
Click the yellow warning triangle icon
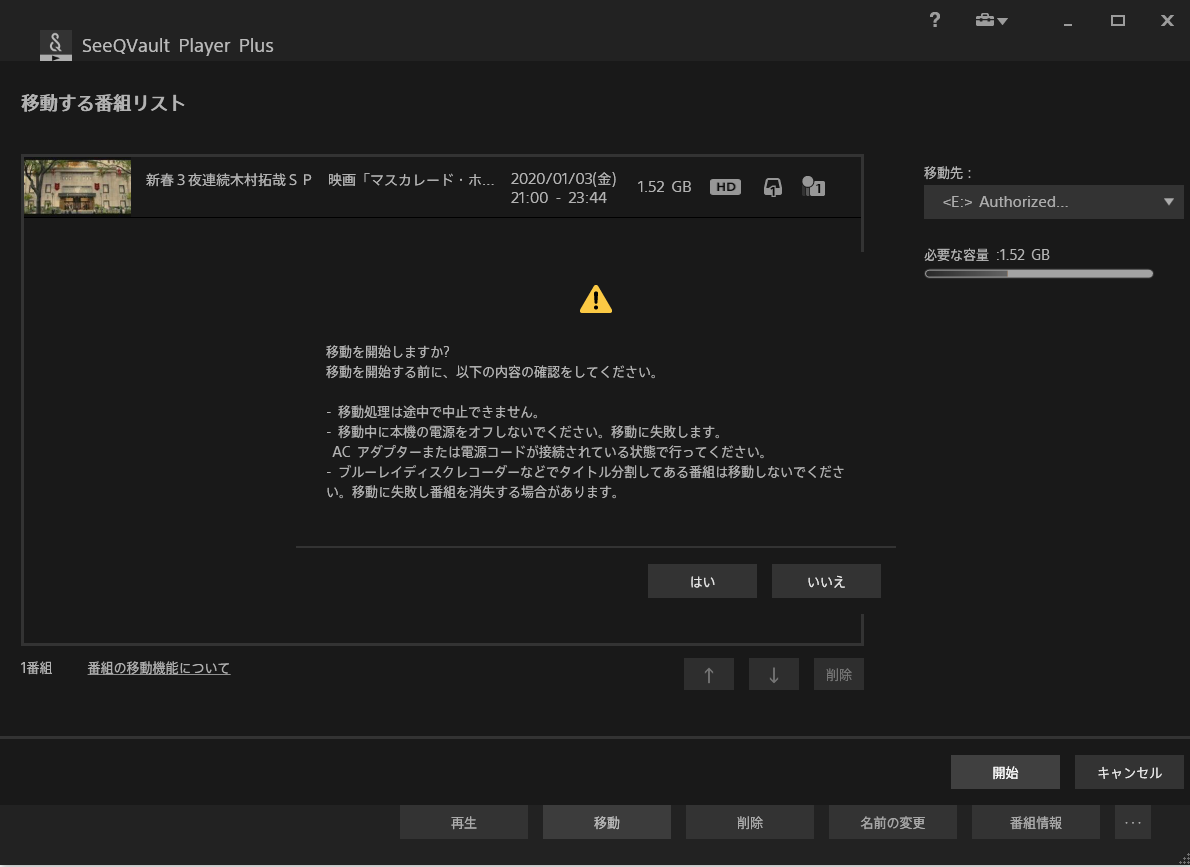point(595,299)
